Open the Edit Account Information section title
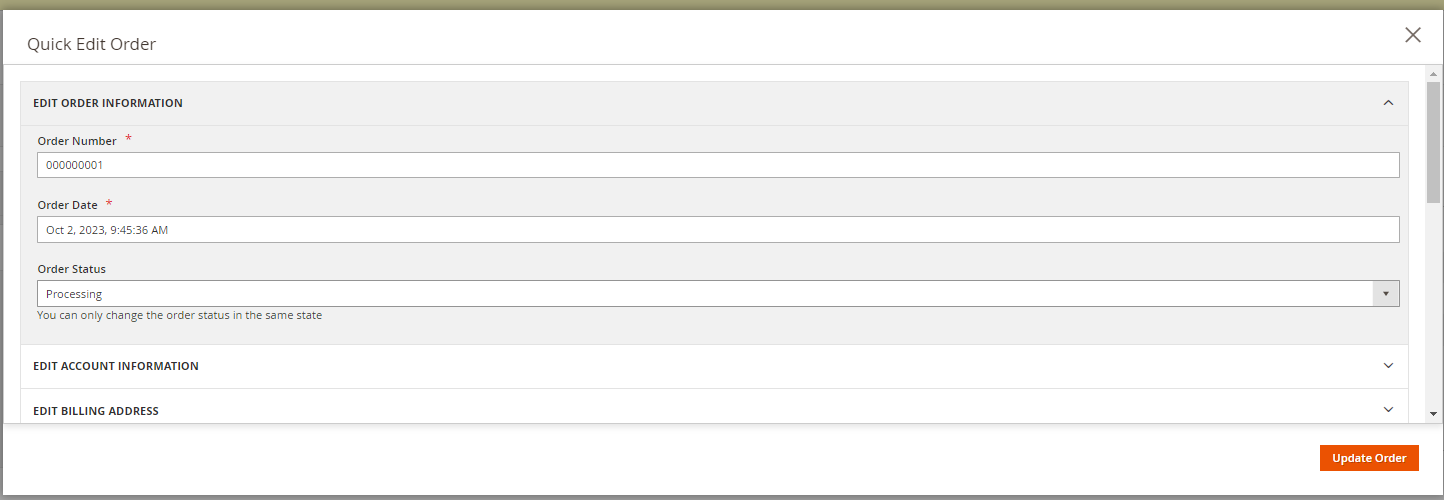 (116, 366)
